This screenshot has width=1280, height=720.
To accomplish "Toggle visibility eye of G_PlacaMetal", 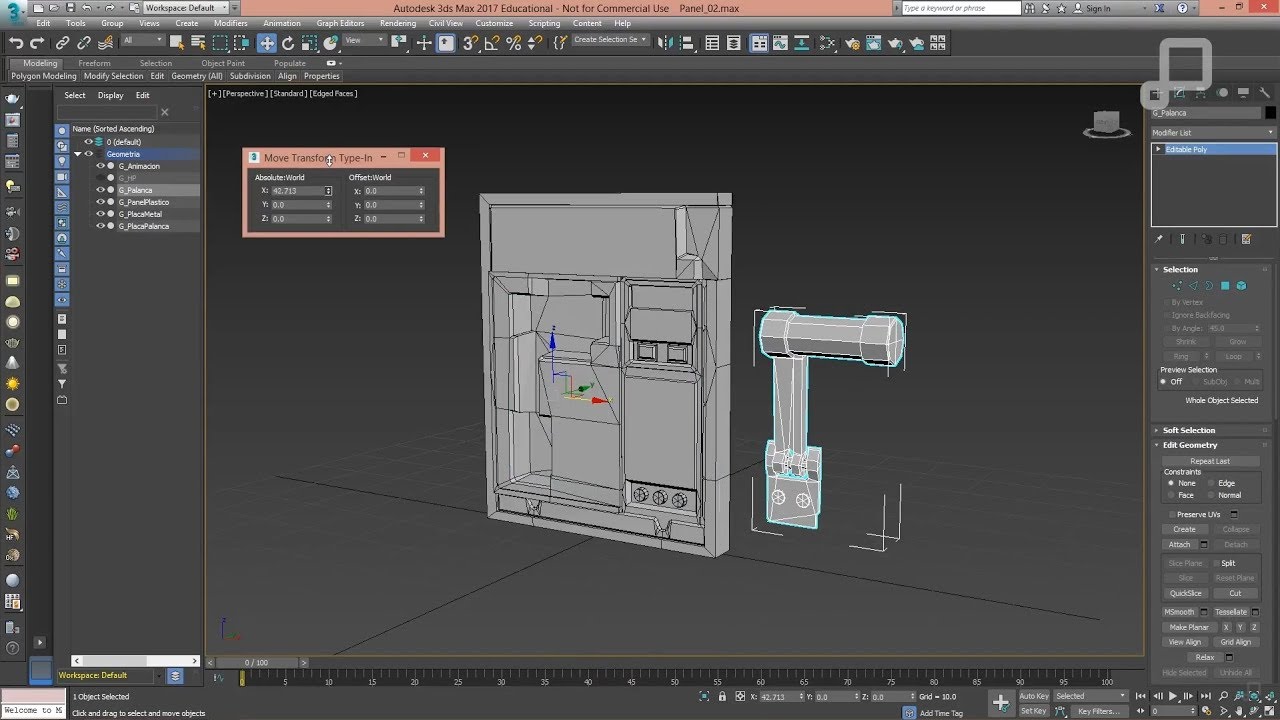I will 100,214.
